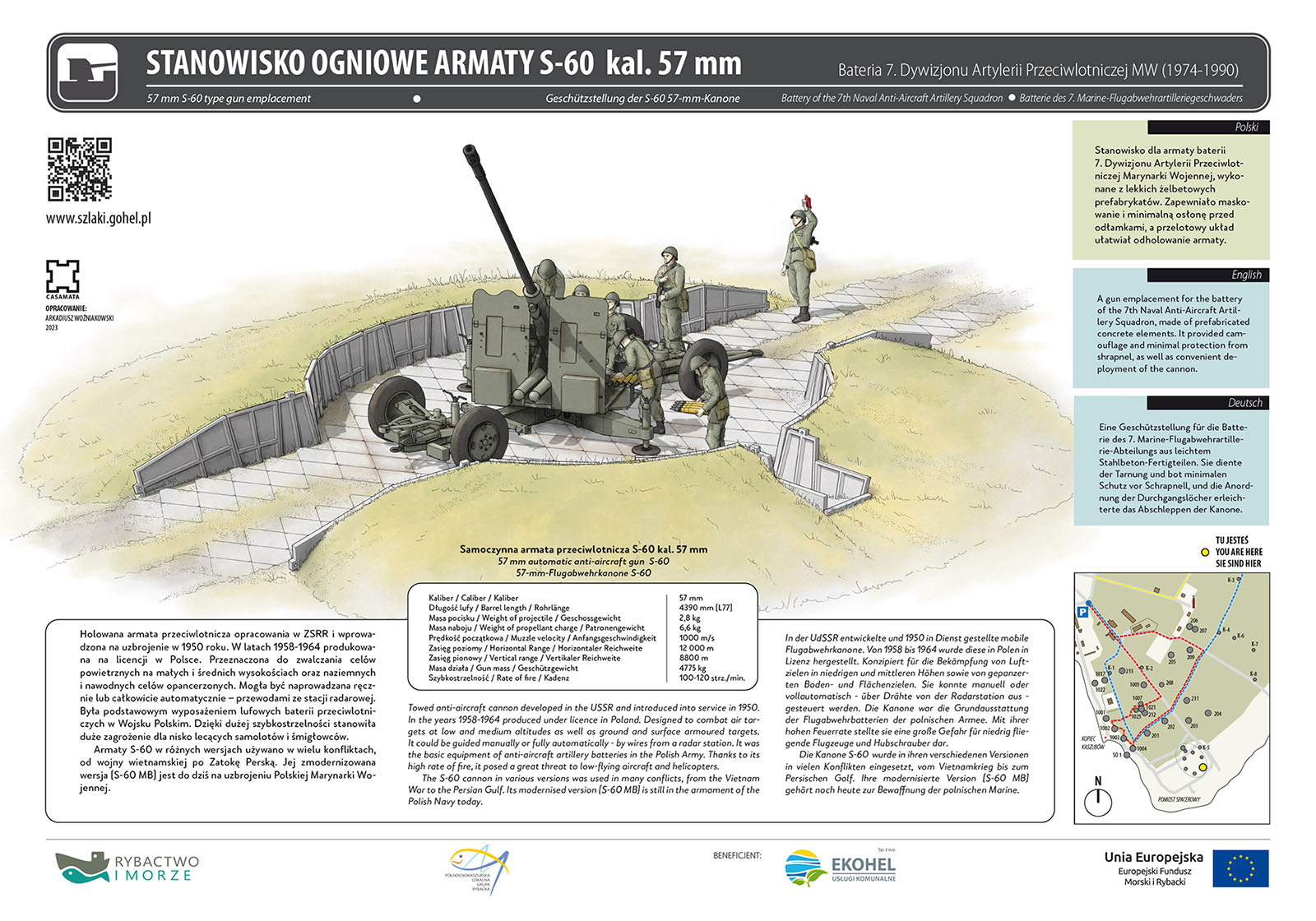Click the 'BENEFICJENT:' label
The image size is (1316, 921).
click(x=737, y=855)
